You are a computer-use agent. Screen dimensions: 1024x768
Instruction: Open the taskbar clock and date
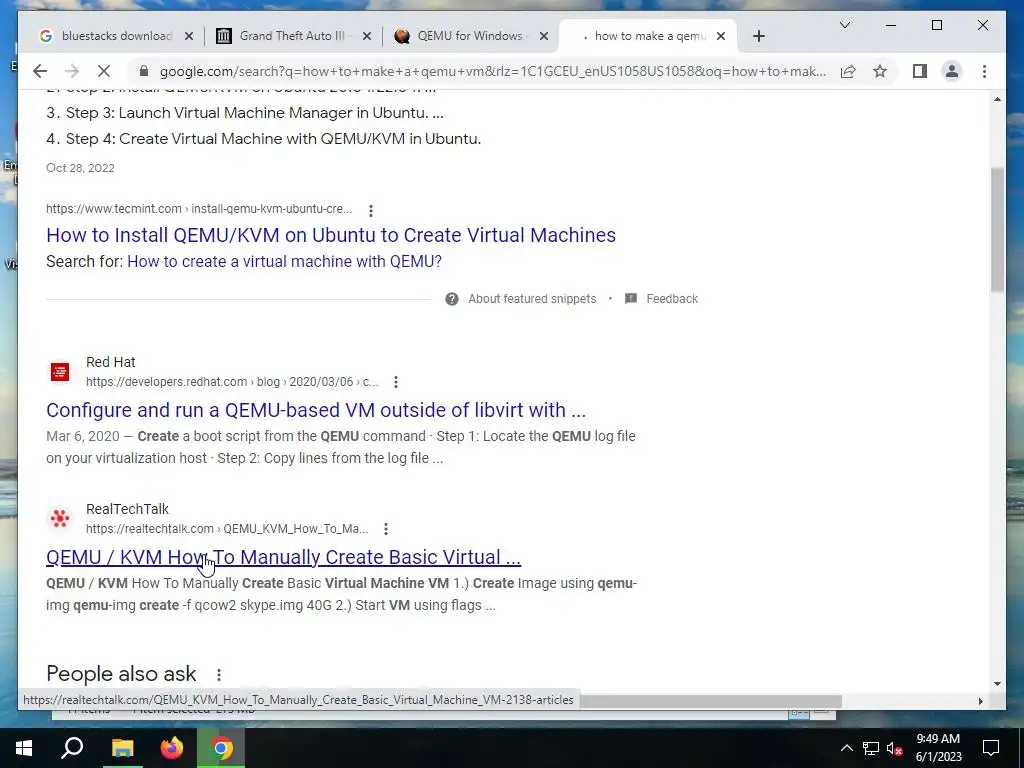click(938, 748)
